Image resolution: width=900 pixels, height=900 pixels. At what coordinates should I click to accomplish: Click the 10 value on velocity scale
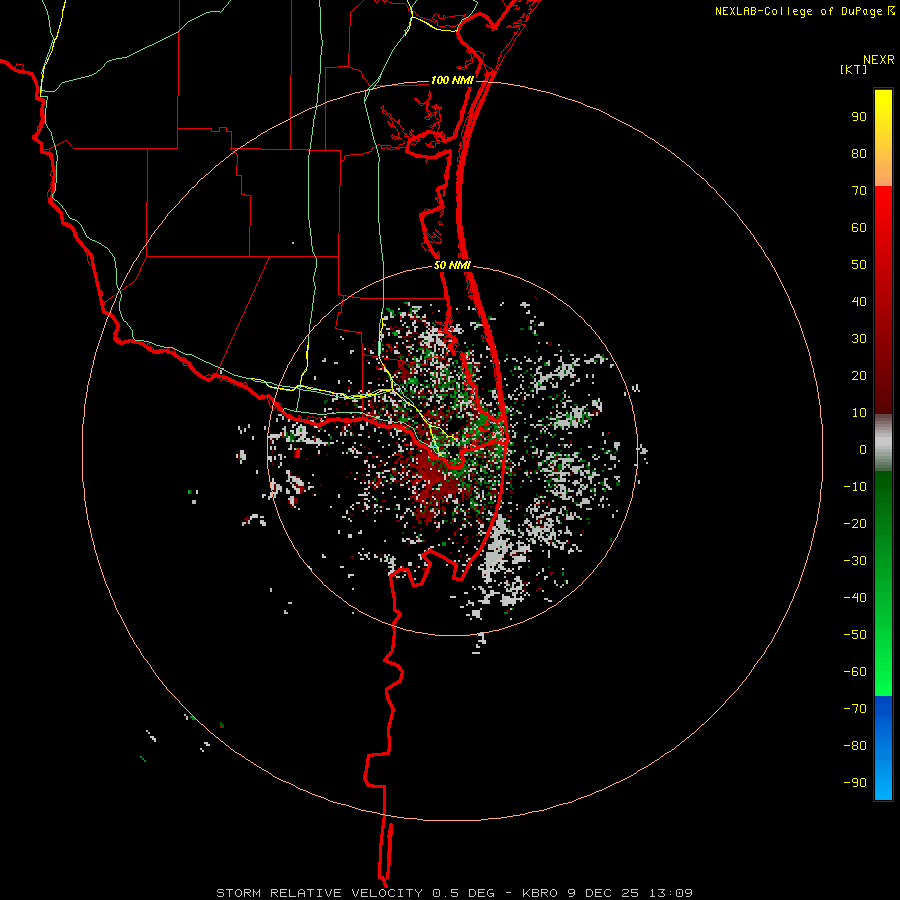859,413
